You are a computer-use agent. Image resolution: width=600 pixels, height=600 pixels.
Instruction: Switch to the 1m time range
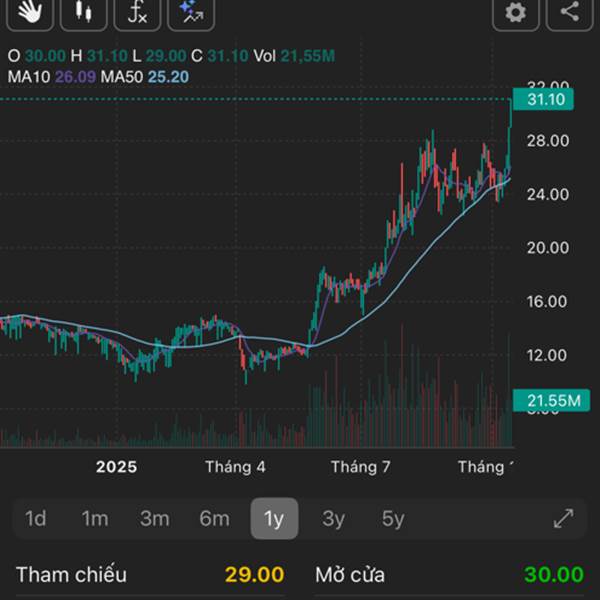(95, 518)
